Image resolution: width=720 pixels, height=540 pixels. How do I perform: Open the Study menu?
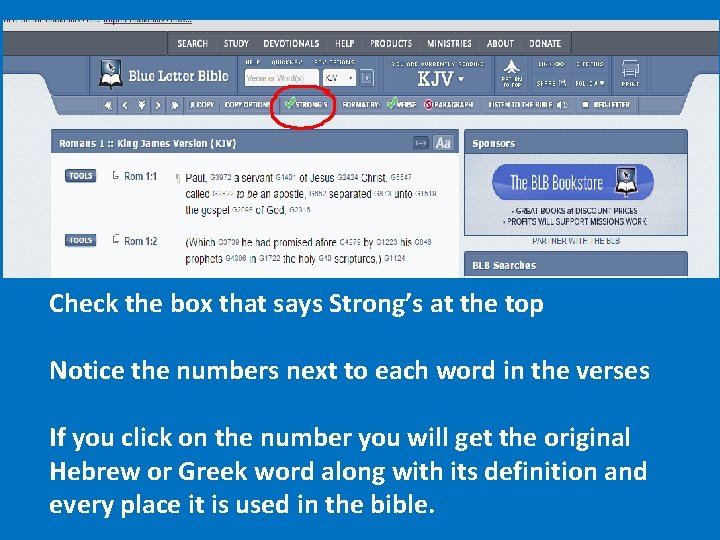click(236, 44)
